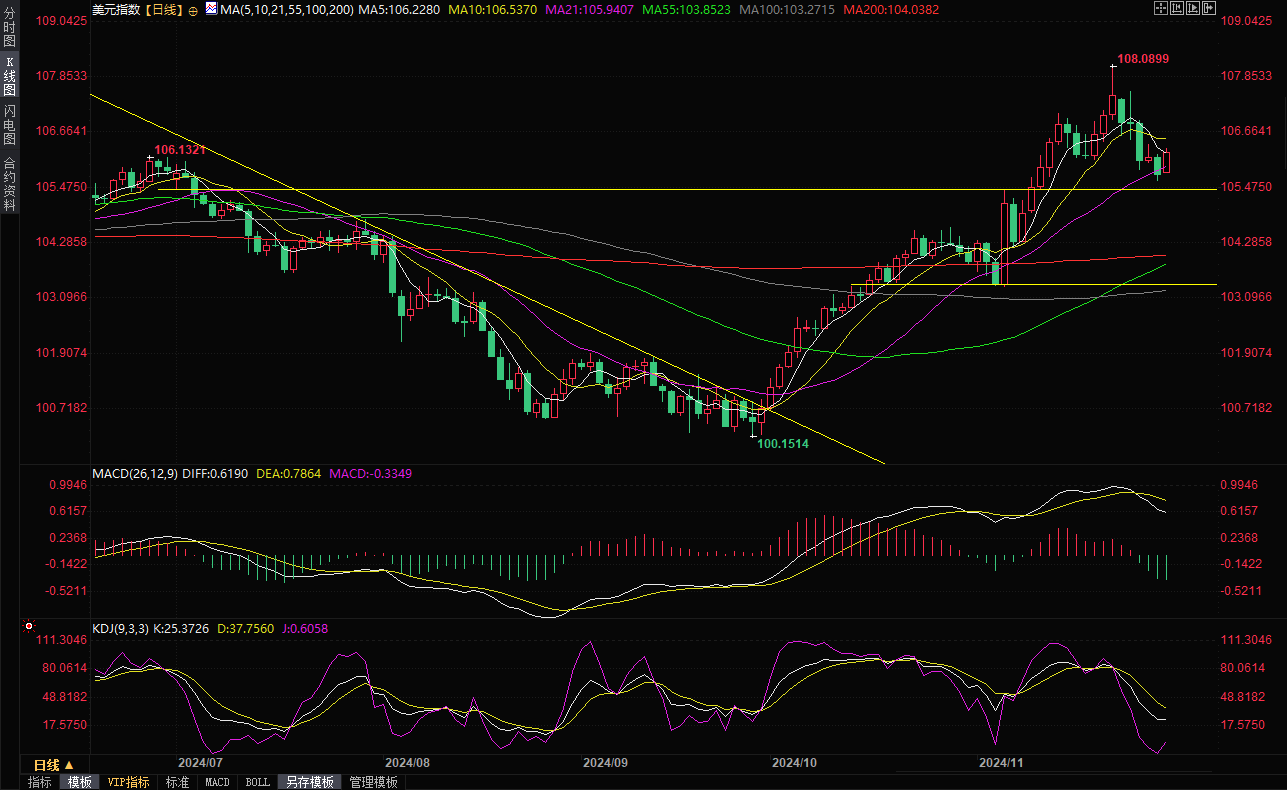Apply the 标准 template

point(177,782)
